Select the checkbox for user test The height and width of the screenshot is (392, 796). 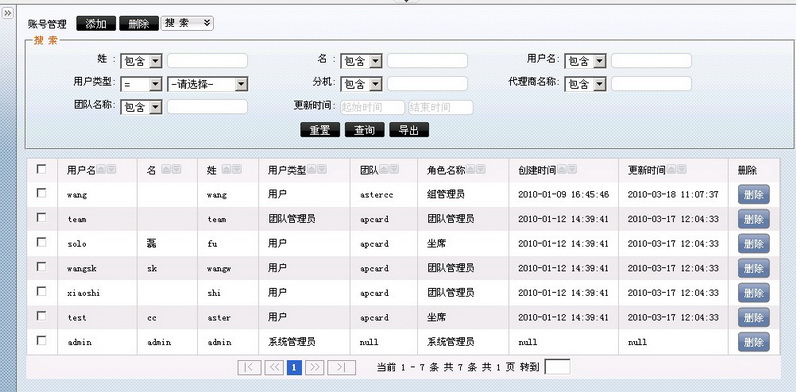[42, 316]
